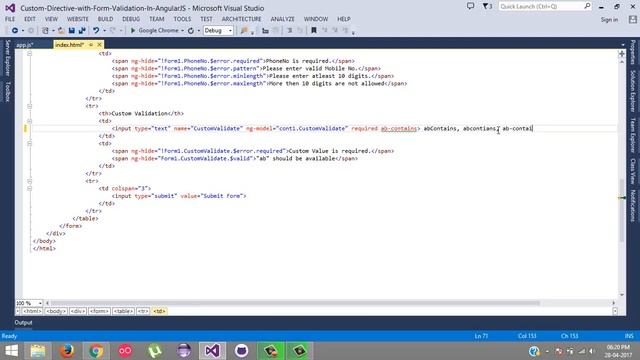Open the undo history dropdown arrow
The image size is (640, 360).
pos(104,31)
